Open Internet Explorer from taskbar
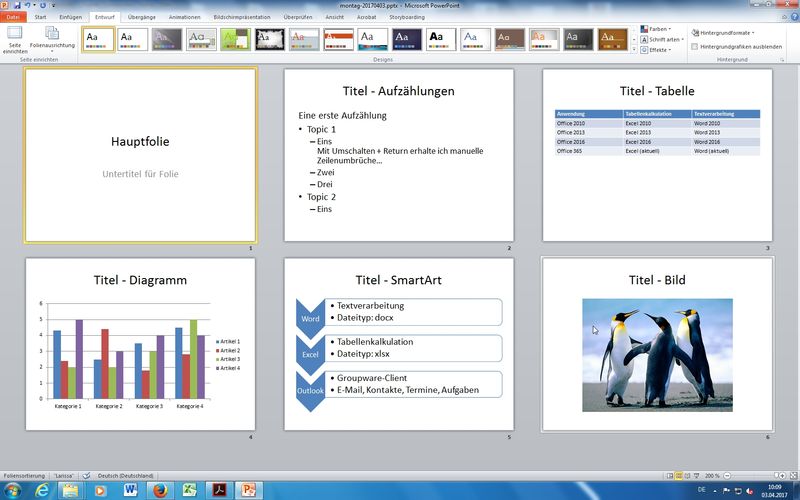 [42, 491]
